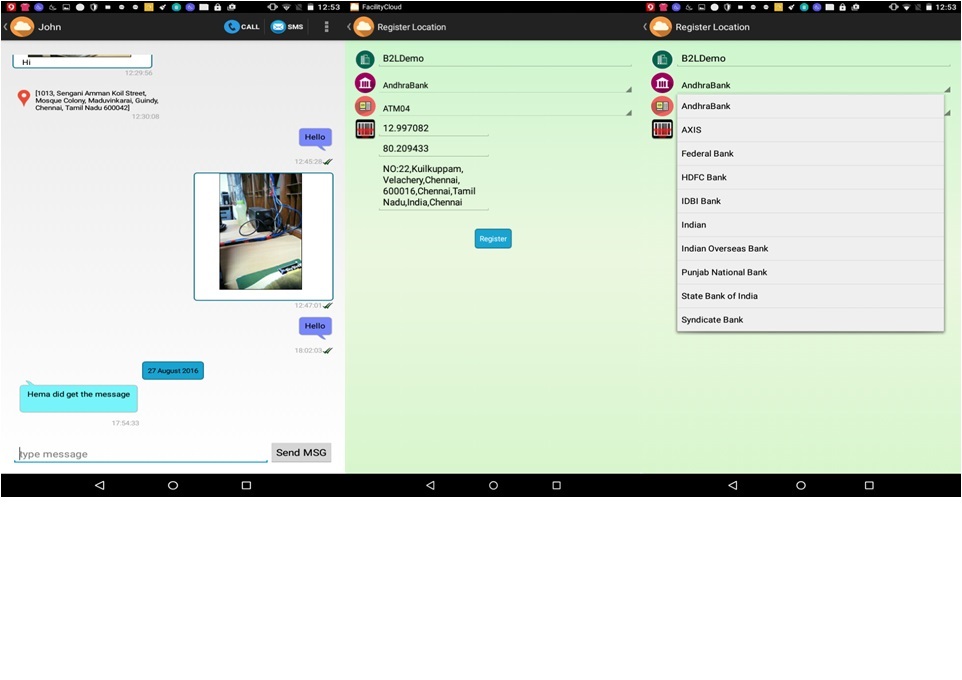Tap the Android home button under chat screen

[173, 485]
